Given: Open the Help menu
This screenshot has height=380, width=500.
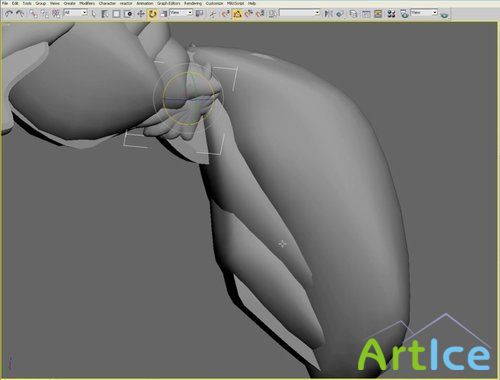Looking at the screenshot, I should [x=252, y=3].
